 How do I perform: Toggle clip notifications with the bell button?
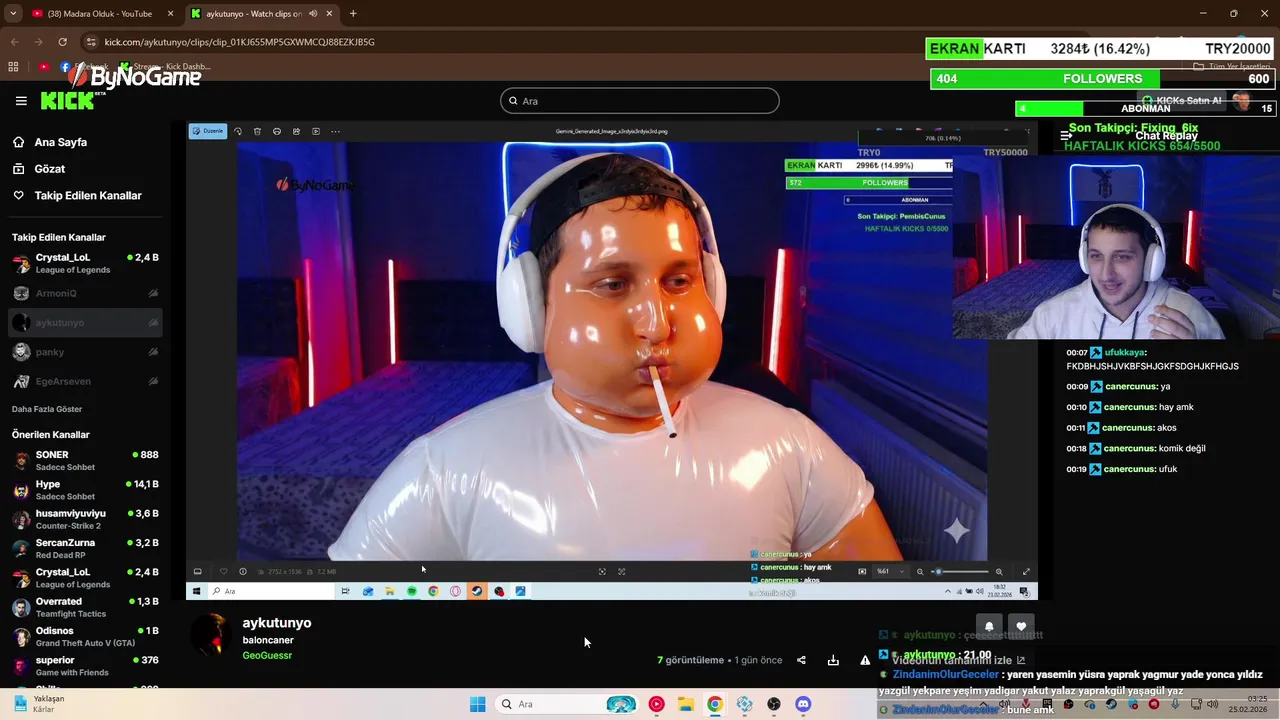(x=989, y=626)
